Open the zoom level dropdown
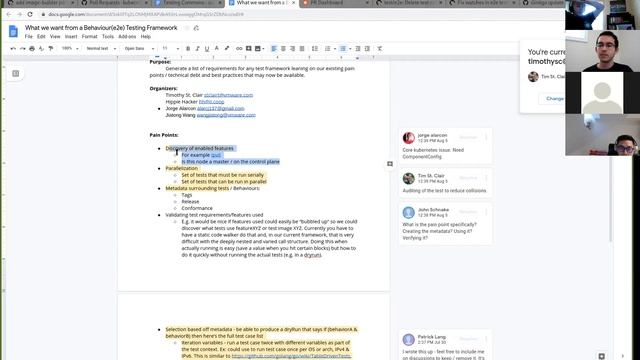The height and width of the screenshot is (360, 640). (x=70, y=49)
